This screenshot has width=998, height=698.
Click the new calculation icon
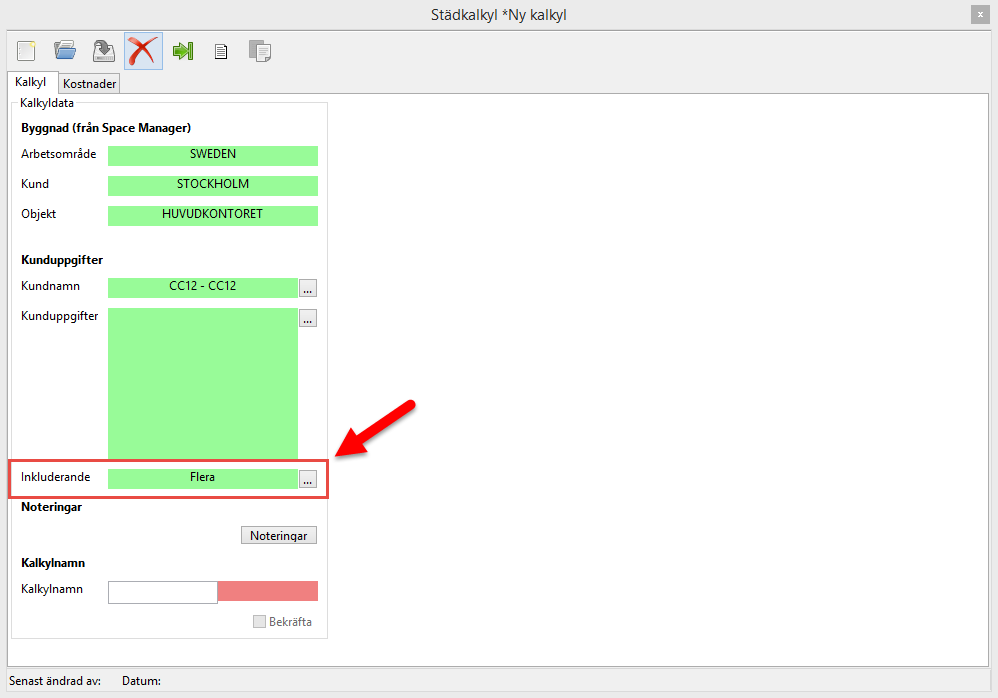pyautogui.click(x=26, y=50)
